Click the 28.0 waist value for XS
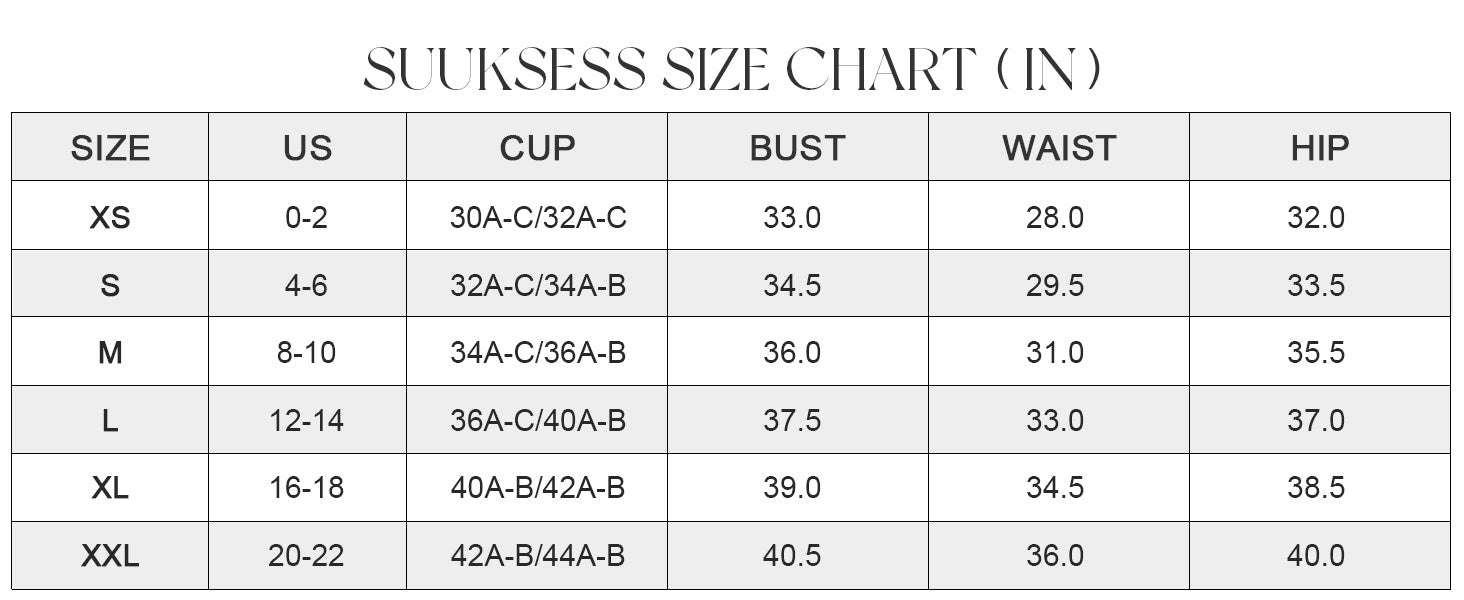Image resolution: width=1464 pixels, height=600 pixels. (1055, 217)
